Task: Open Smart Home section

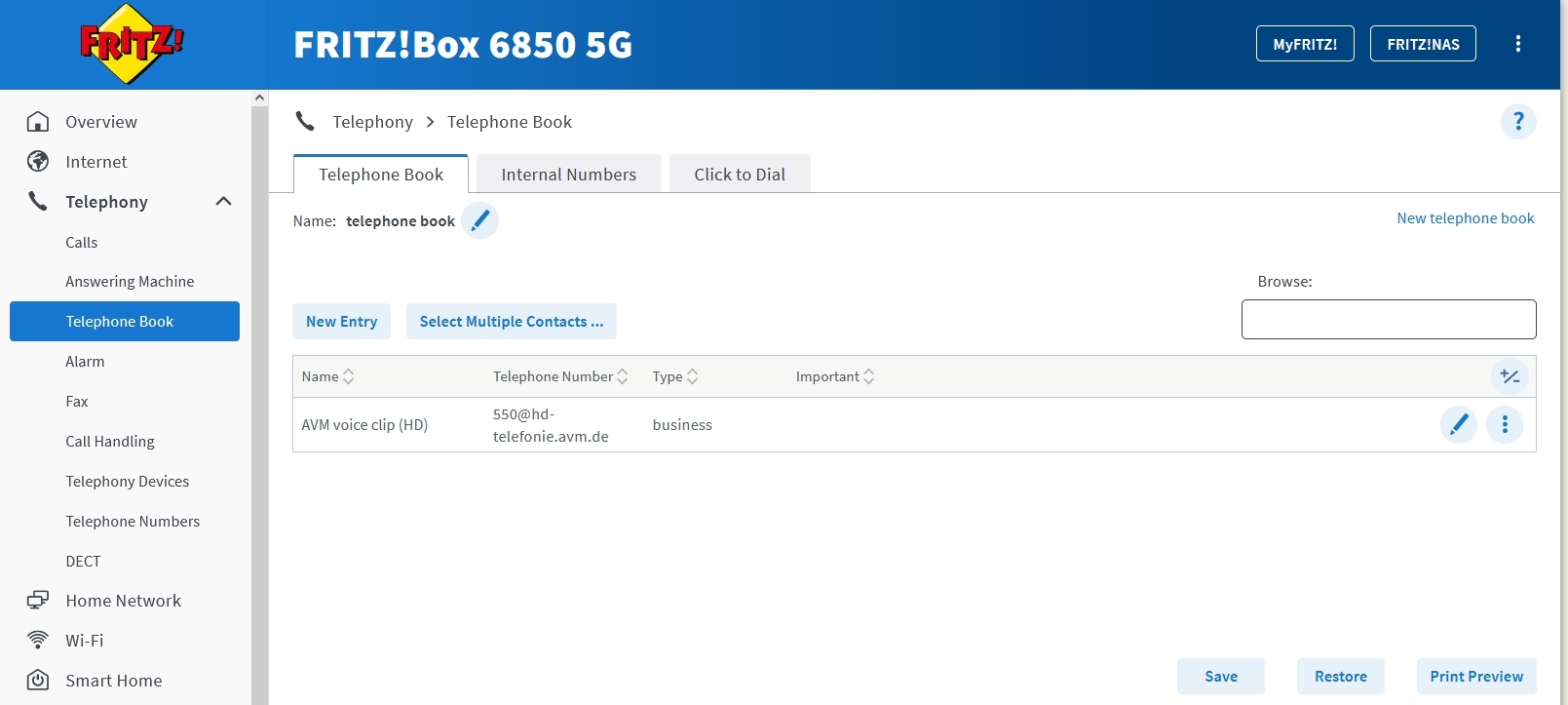Action: click(114, 681)
